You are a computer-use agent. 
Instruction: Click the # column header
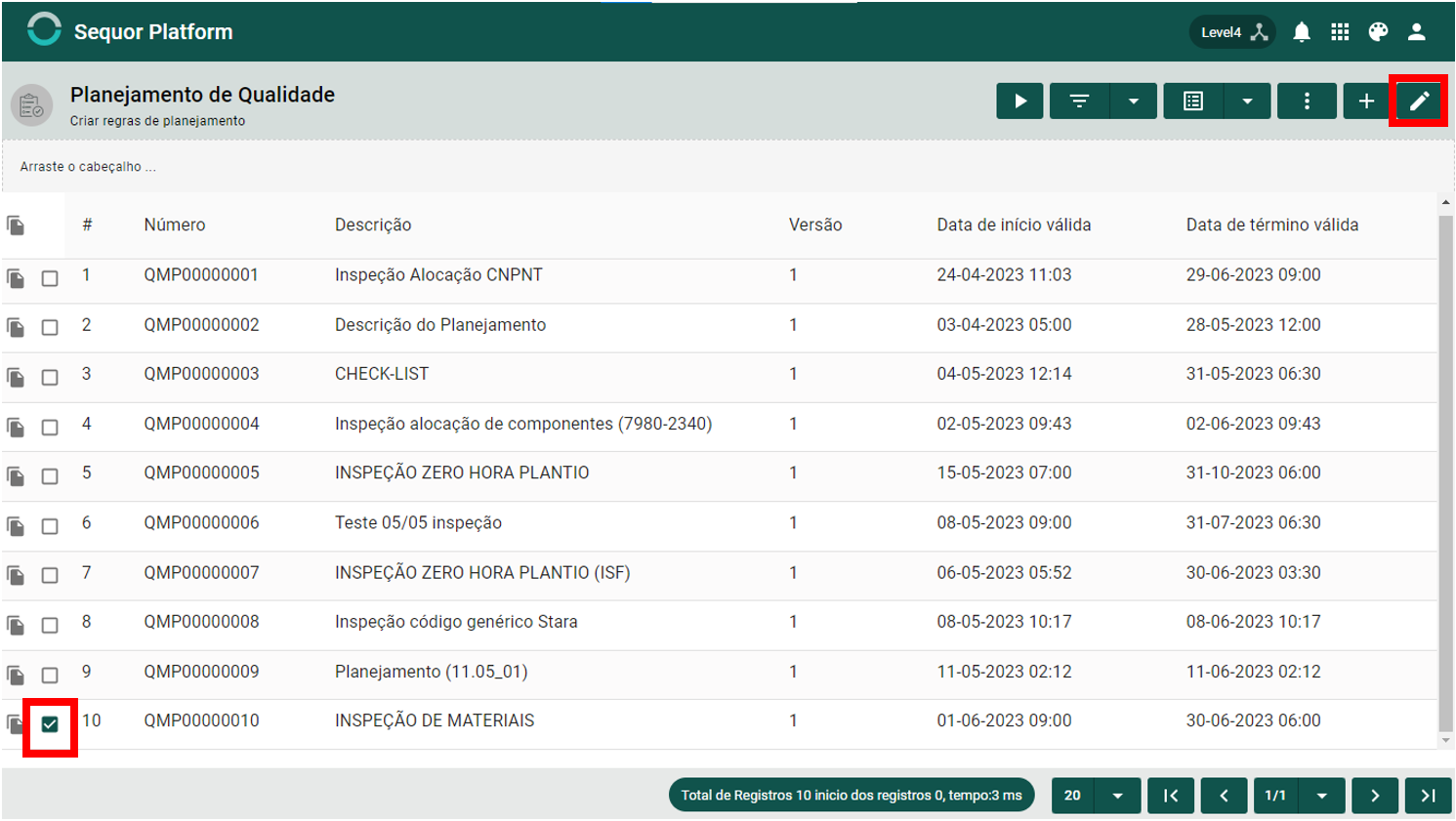tap(87, 225)
